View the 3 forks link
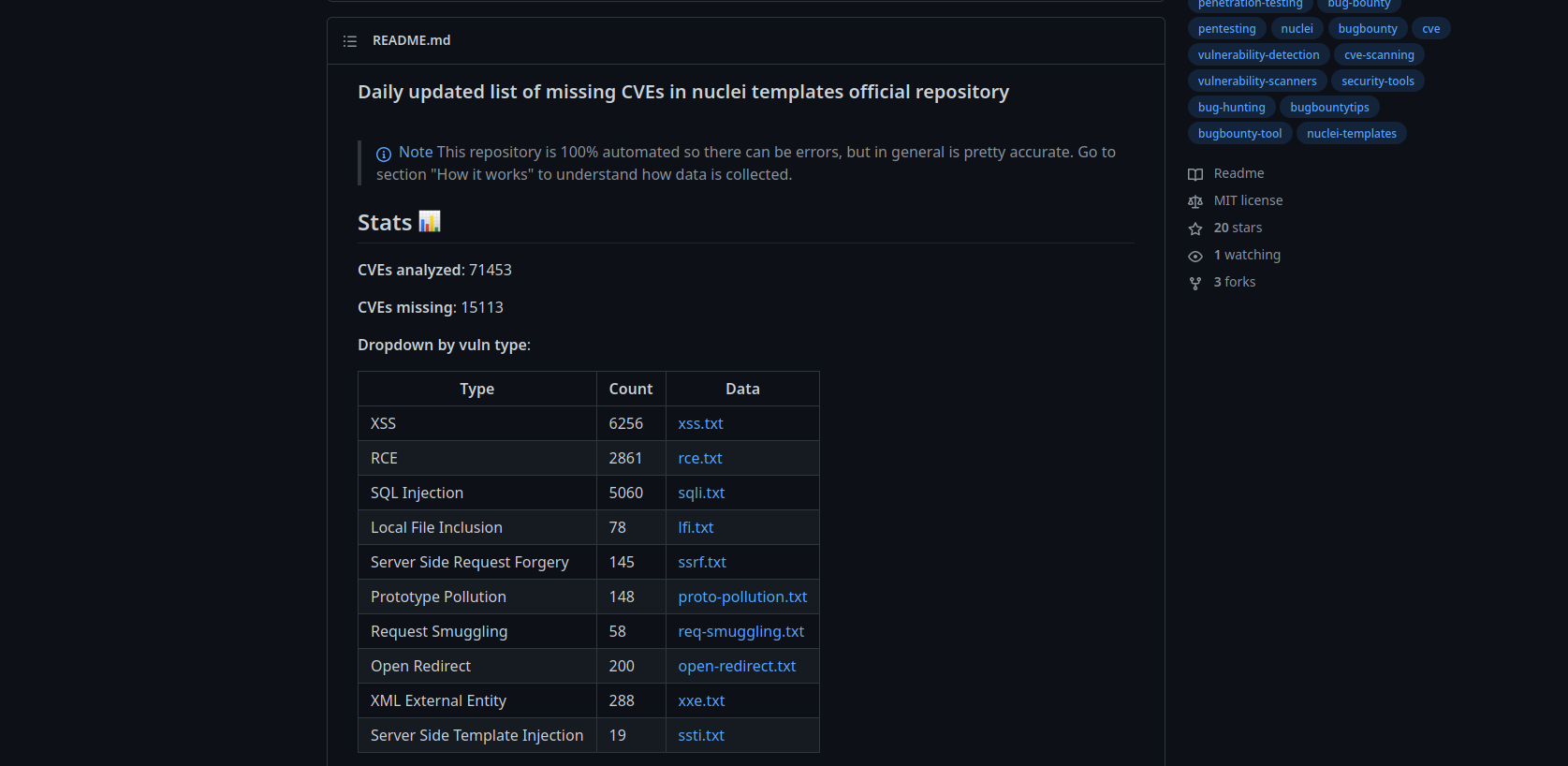 (x=1235, y=282)
